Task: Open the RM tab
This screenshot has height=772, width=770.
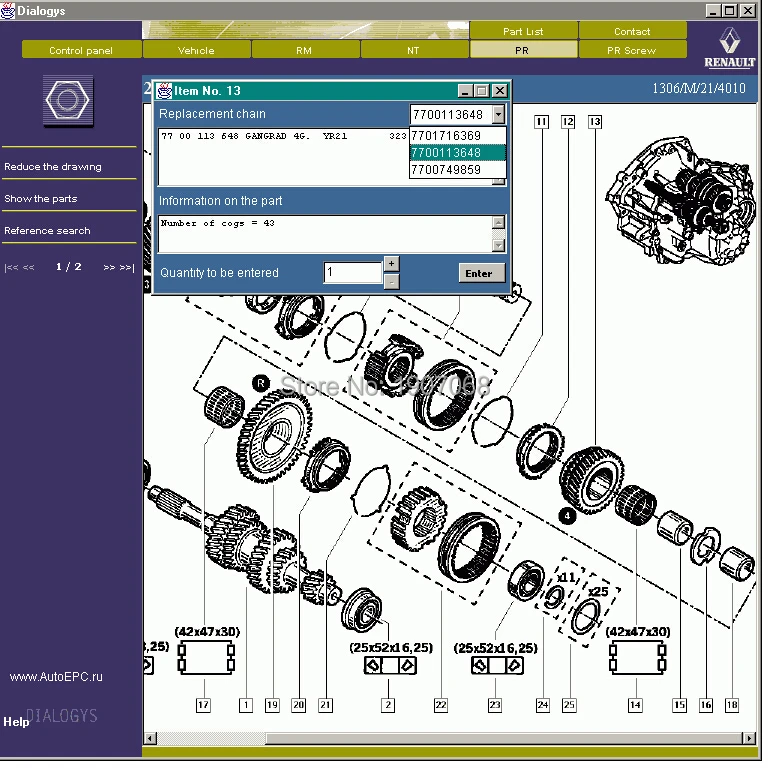Action: coord(305,50)
